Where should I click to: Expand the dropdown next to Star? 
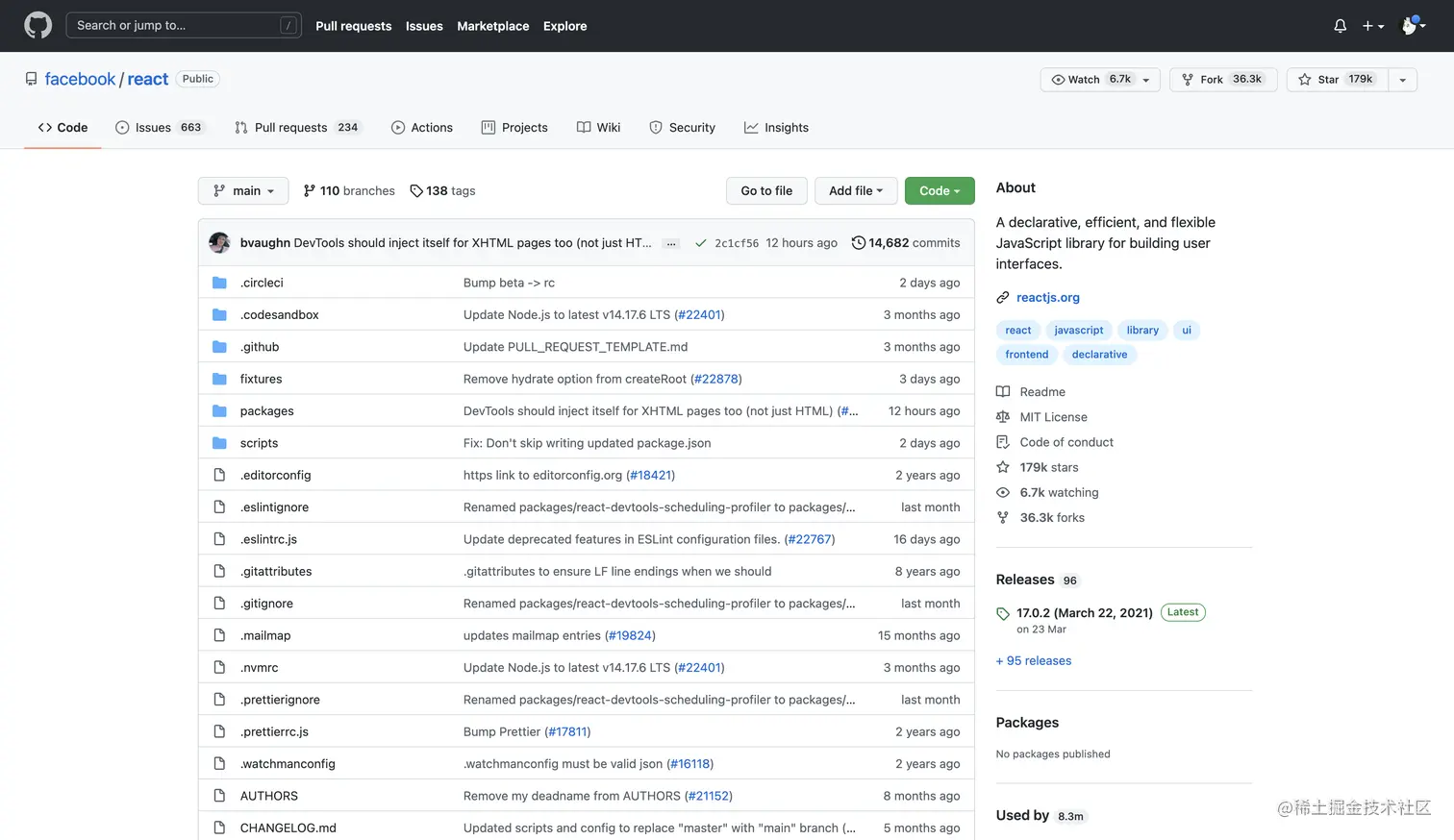click(x=1403, y=80)
